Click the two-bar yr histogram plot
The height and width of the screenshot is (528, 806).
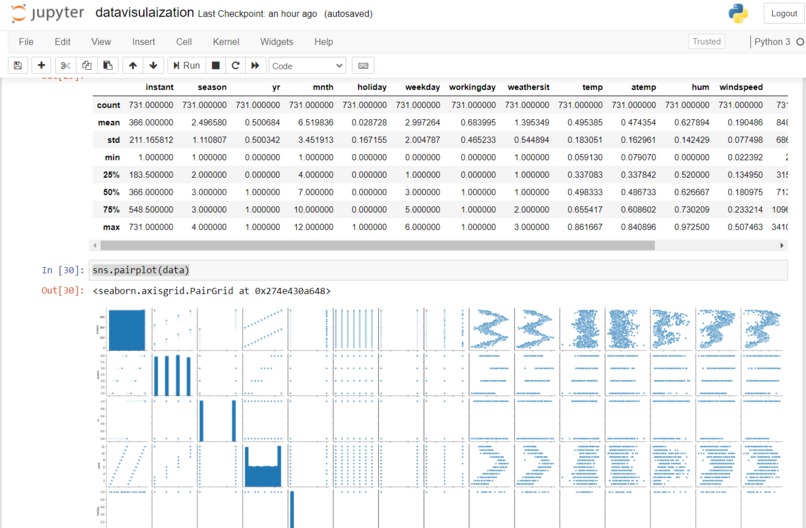point(217,420)
